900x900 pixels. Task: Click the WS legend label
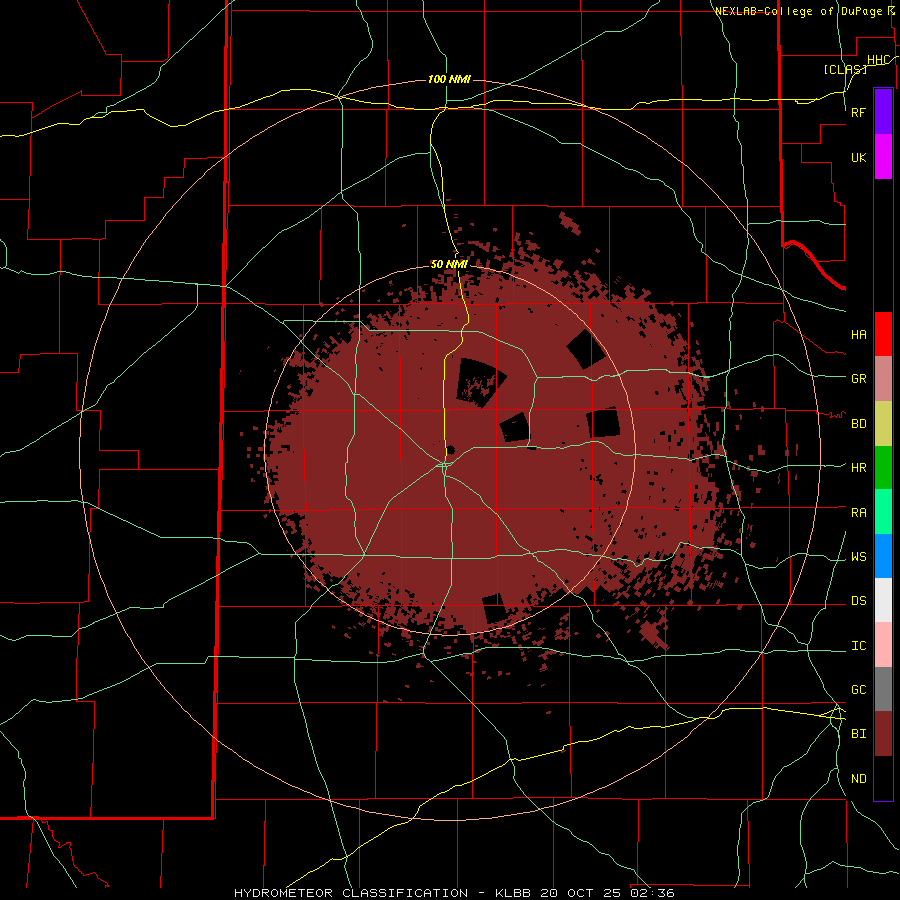point(859,557)
